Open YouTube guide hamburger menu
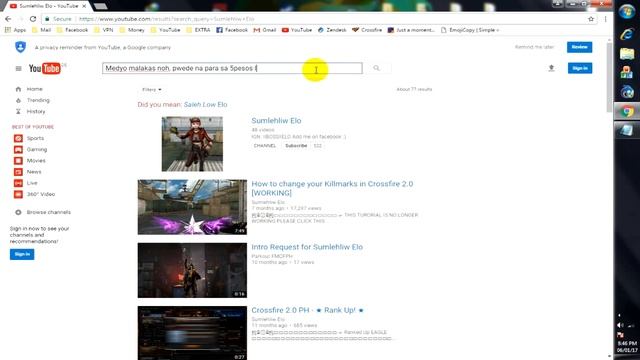Viewport: 640px width, 360px height. point(18,68)
